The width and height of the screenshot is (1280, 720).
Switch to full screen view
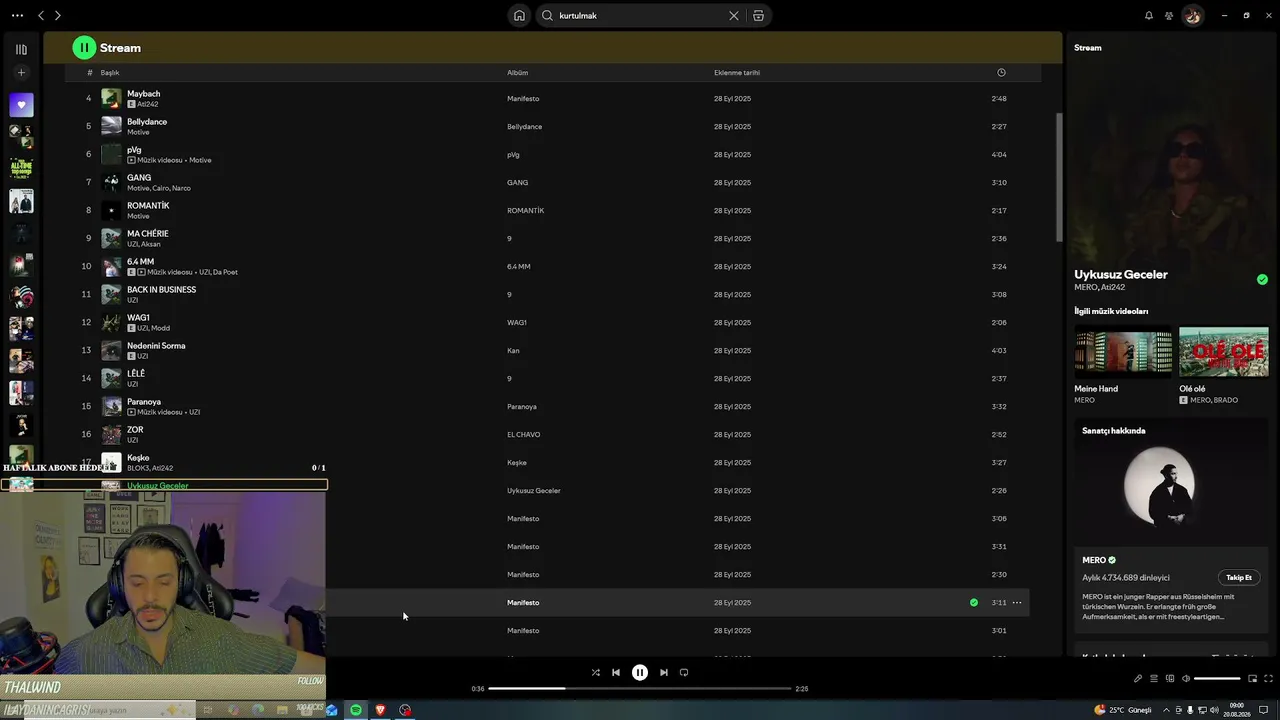click(x=1268, y=679)
